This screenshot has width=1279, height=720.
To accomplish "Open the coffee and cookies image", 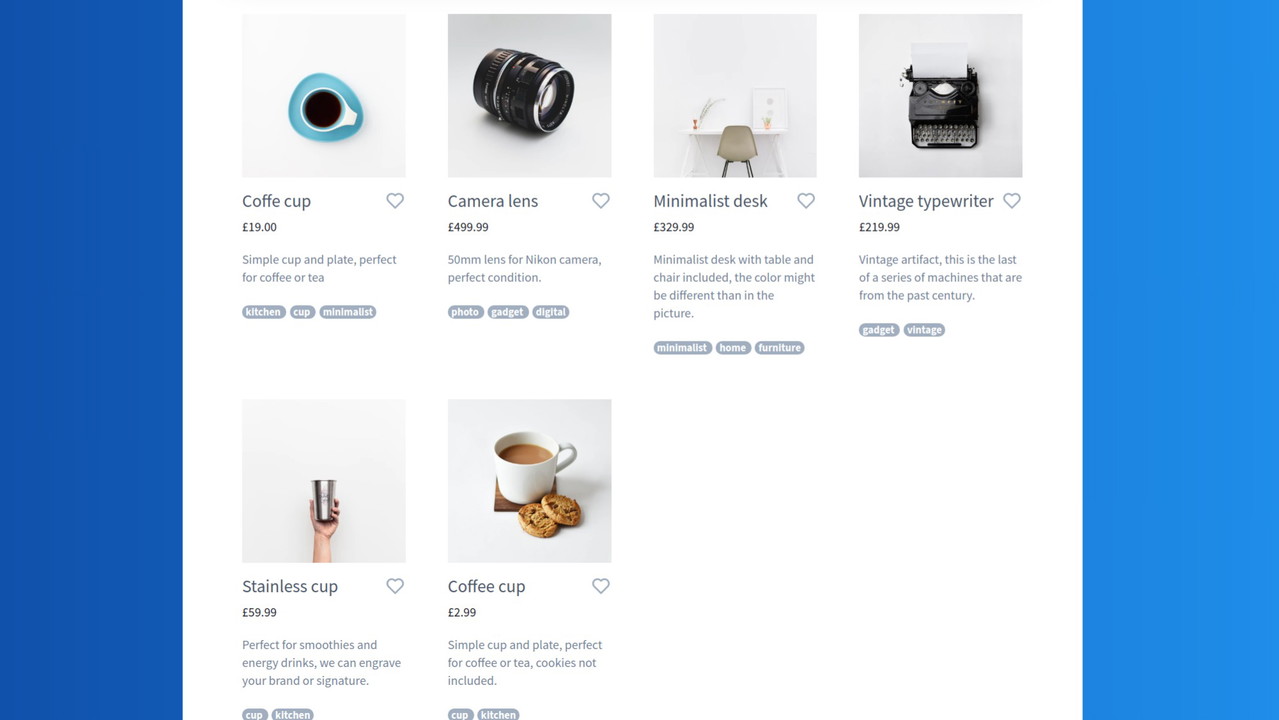I will [x=529, y=481].
